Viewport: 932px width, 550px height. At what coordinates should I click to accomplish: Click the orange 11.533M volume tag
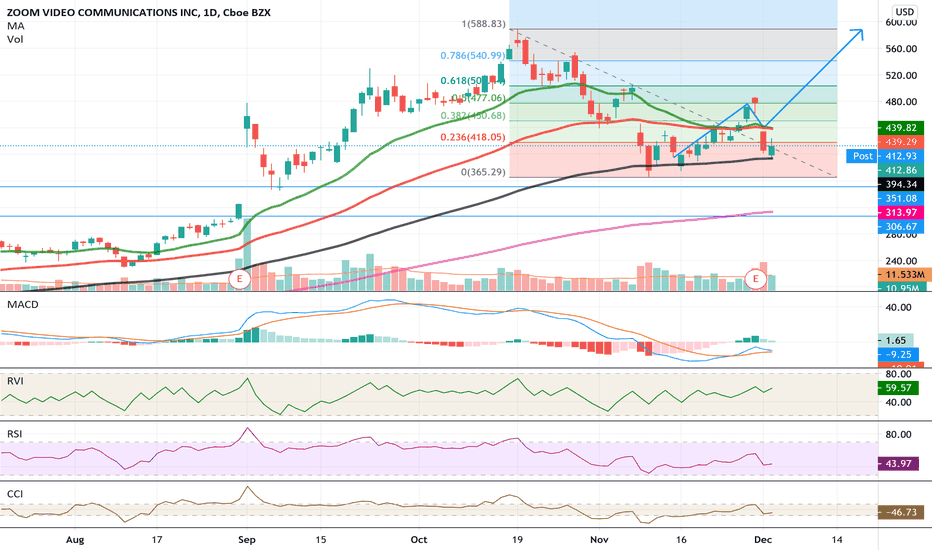(x=905, y=274)
